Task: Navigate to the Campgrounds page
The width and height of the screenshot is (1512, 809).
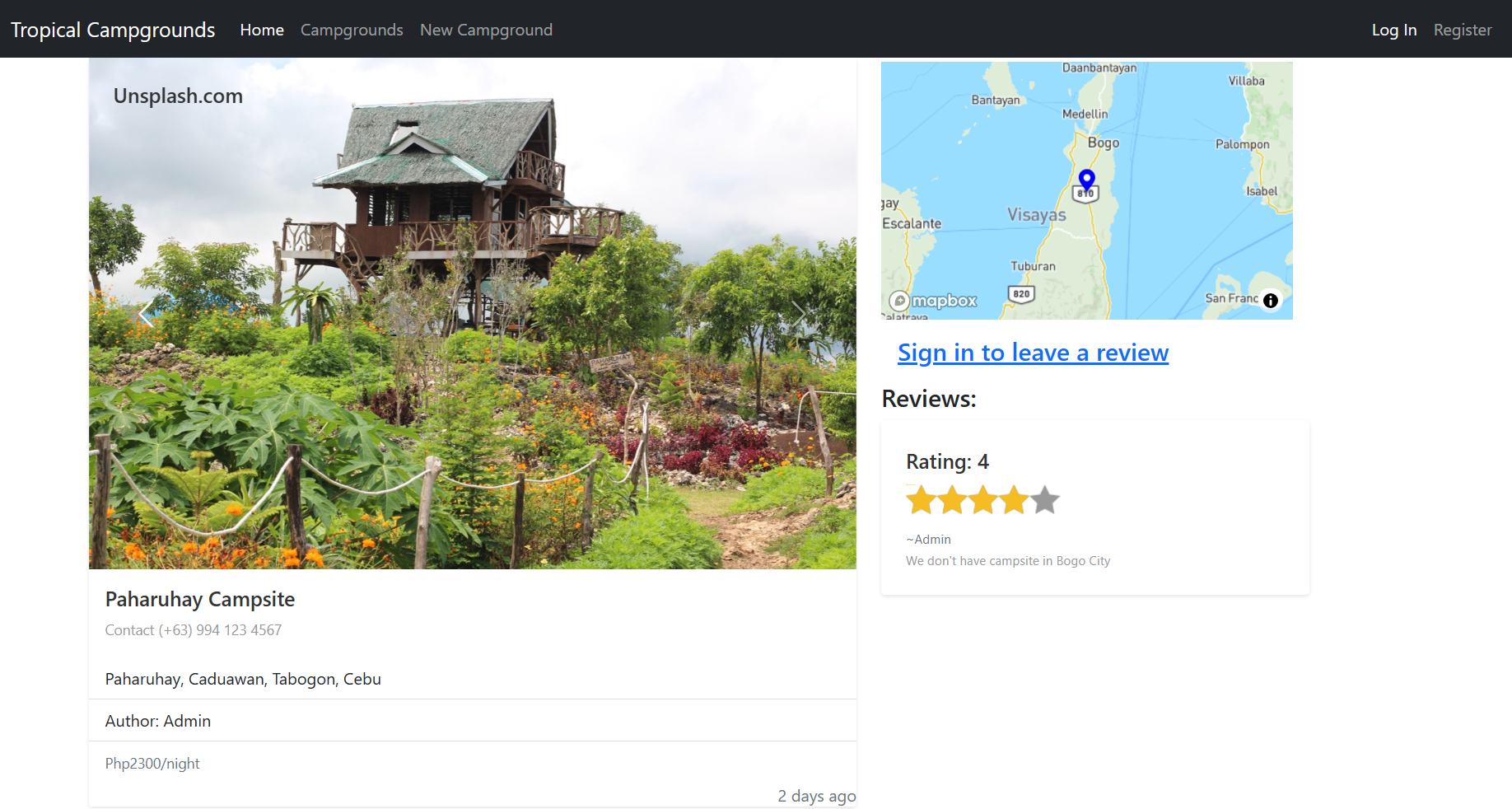Action: pyautogui.click(x=352, y=30)
